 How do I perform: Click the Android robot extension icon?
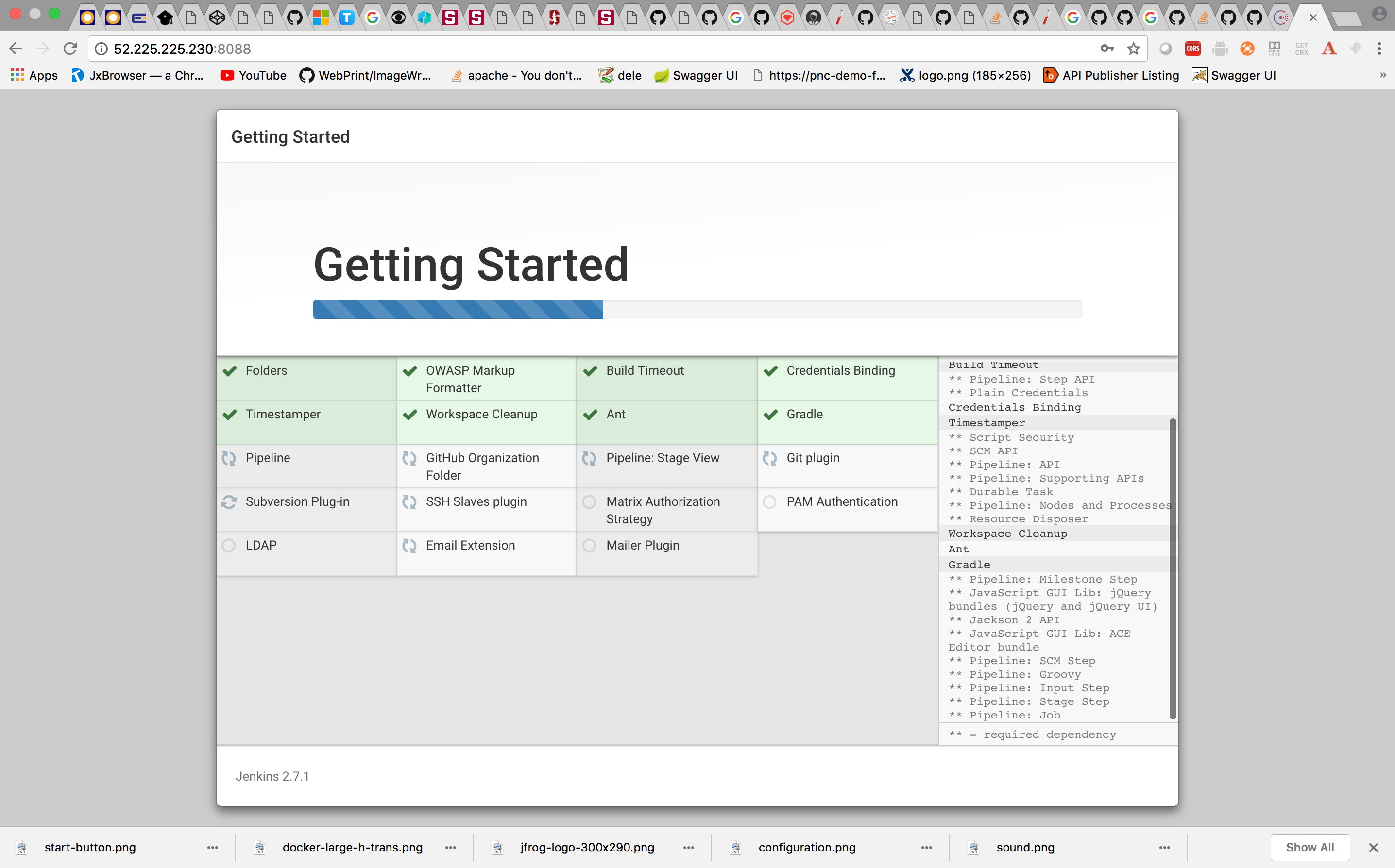point(1220,49)
